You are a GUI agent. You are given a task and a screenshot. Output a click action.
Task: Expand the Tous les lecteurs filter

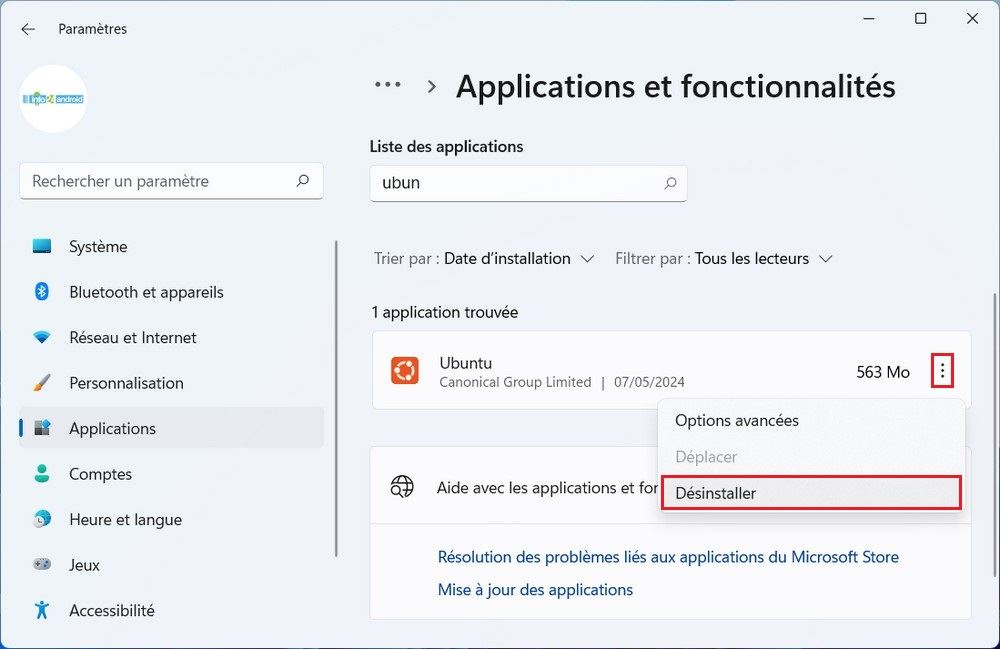[762, 258]
